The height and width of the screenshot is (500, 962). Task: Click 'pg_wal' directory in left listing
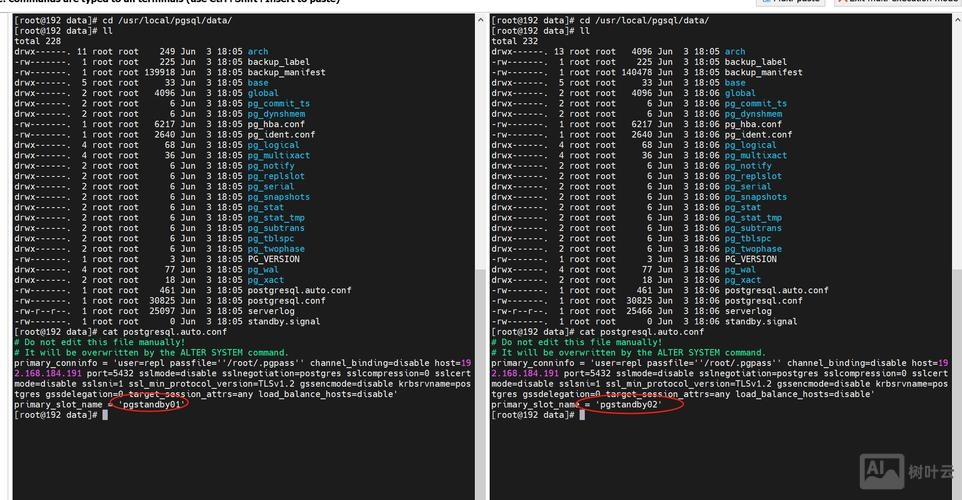(x=264, y=269)
